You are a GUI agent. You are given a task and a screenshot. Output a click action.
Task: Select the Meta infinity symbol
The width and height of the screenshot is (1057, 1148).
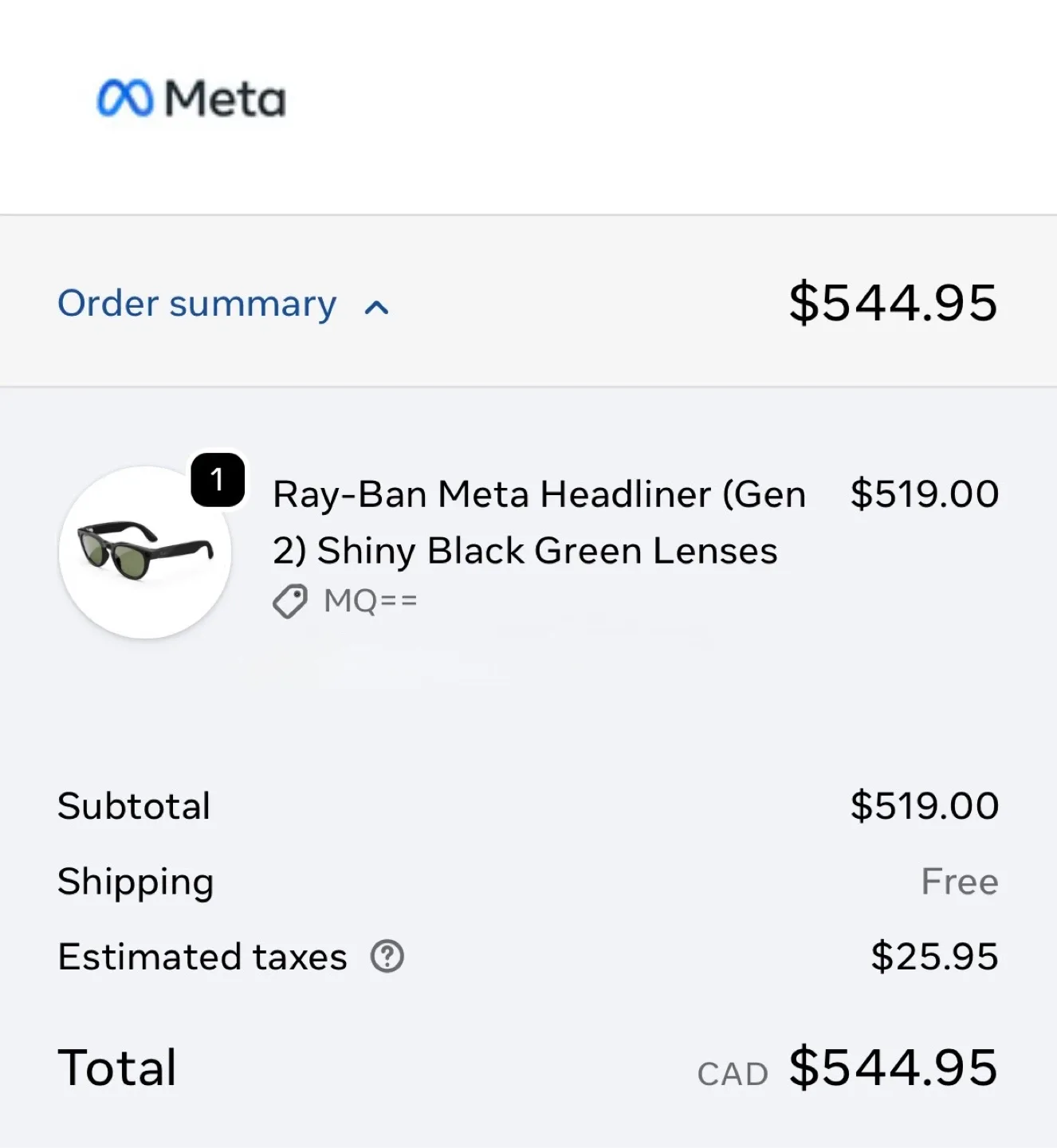124,96
